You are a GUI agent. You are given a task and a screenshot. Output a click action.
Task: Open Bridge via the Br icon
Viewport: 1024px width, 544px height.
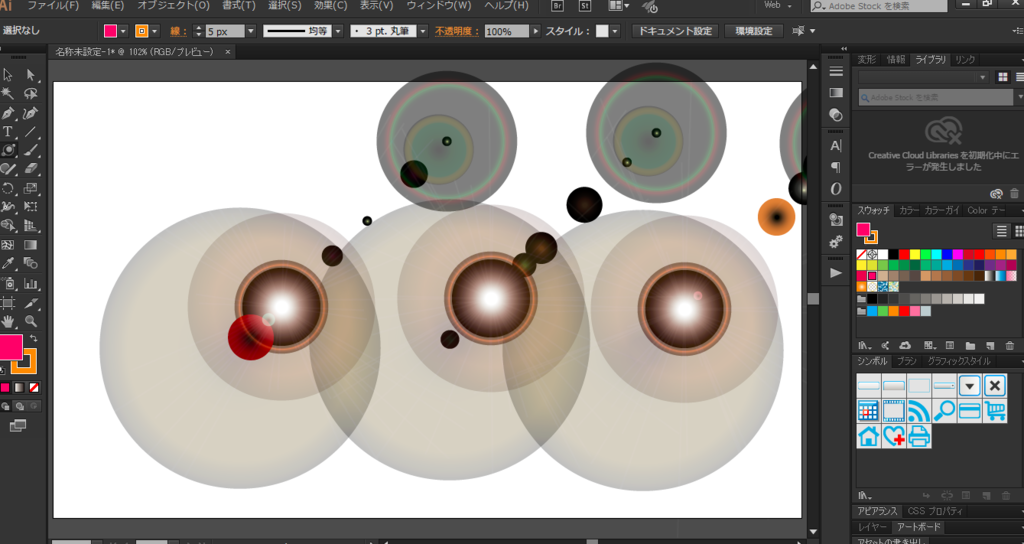557,6
